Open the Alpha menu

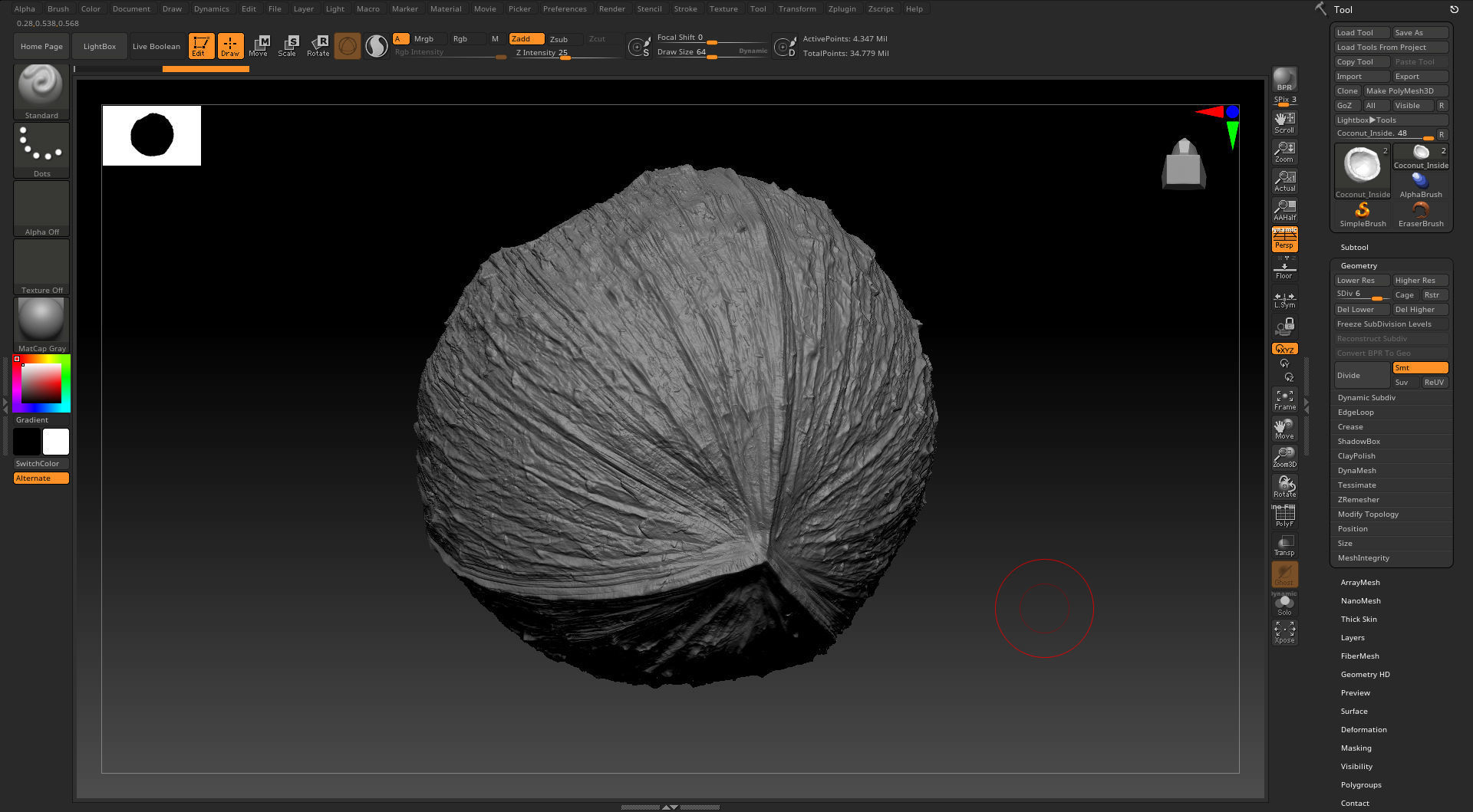coord(25,8)
